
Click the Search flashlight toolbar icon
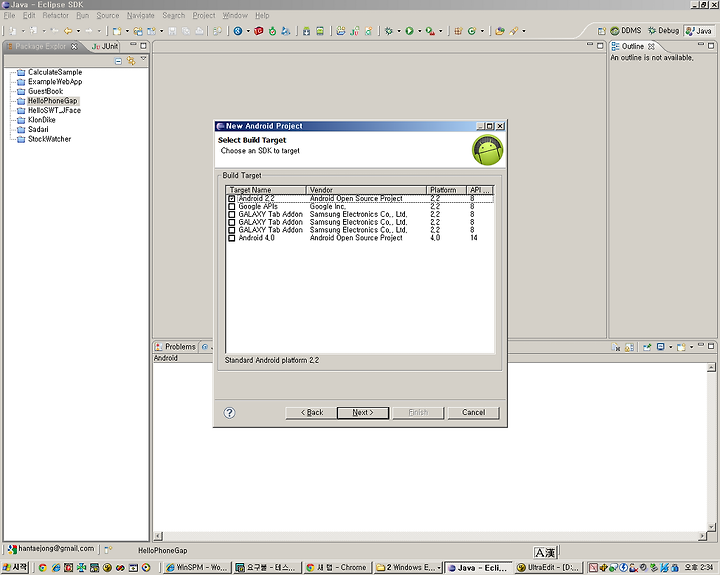pos(514,31)
